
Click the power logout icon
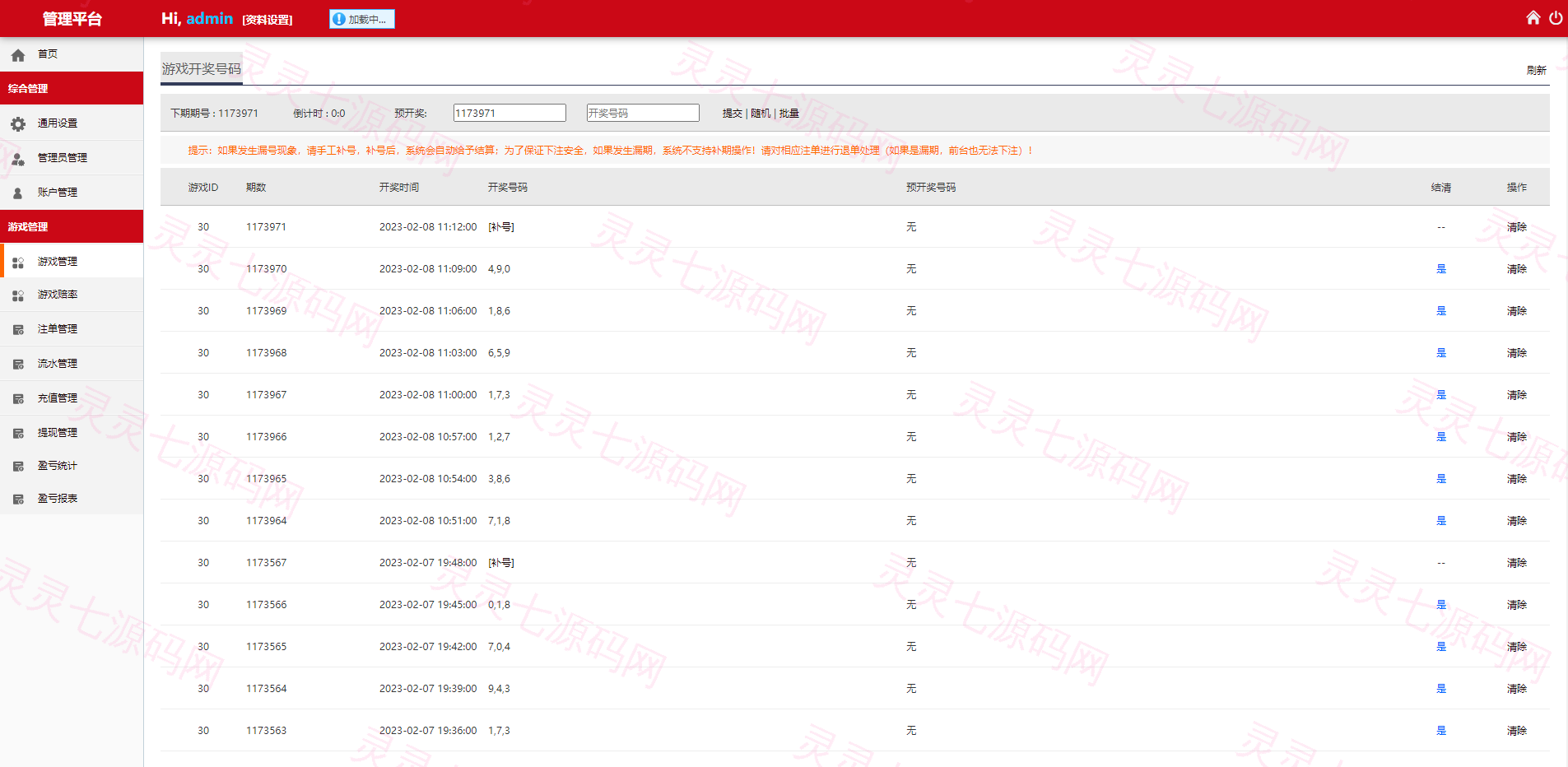pos(1556,17)
